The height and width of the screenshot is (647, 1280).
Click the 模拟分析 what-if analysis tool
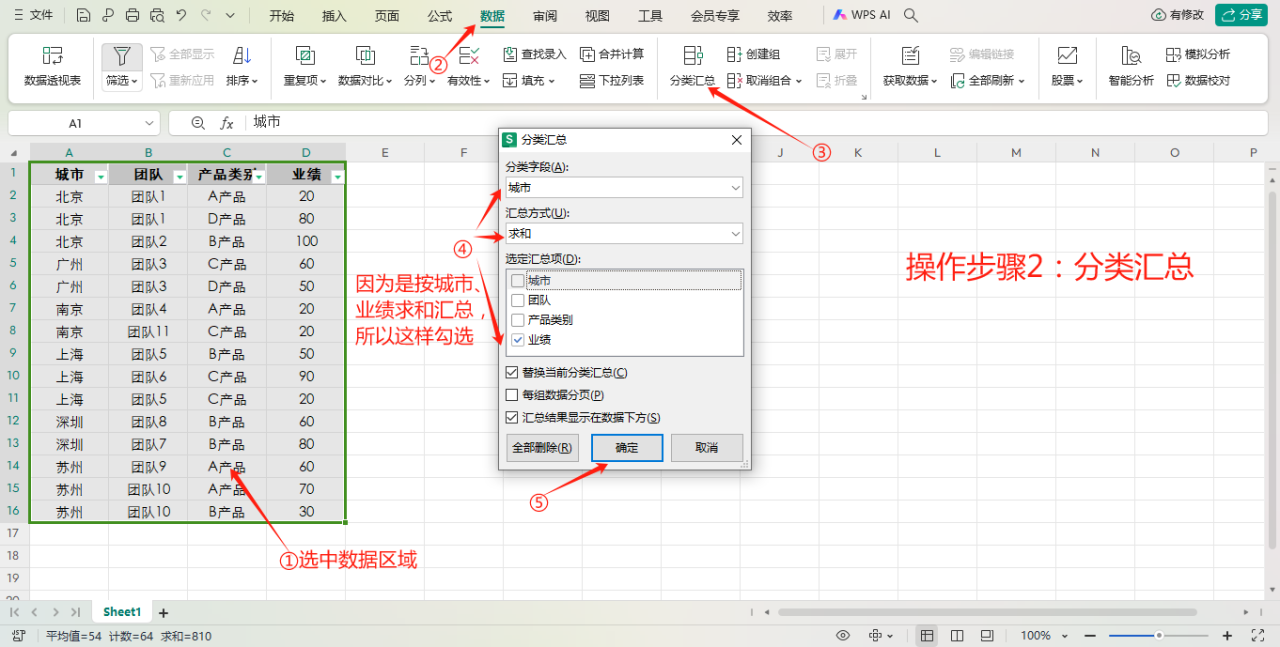[1198, 54]
